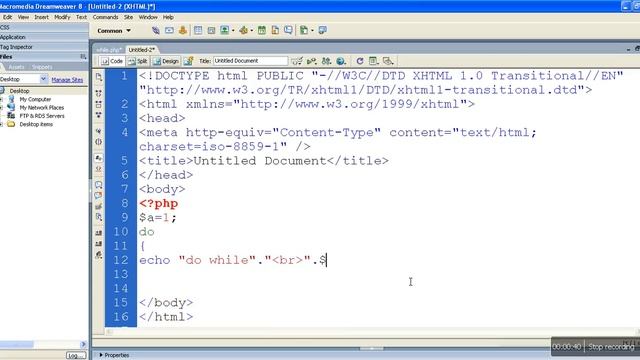Open the Templates dropdown arrow
Image resolution: width=640 pixels, height=360 pixels.
pyautogui.click(x=312, y=31)
